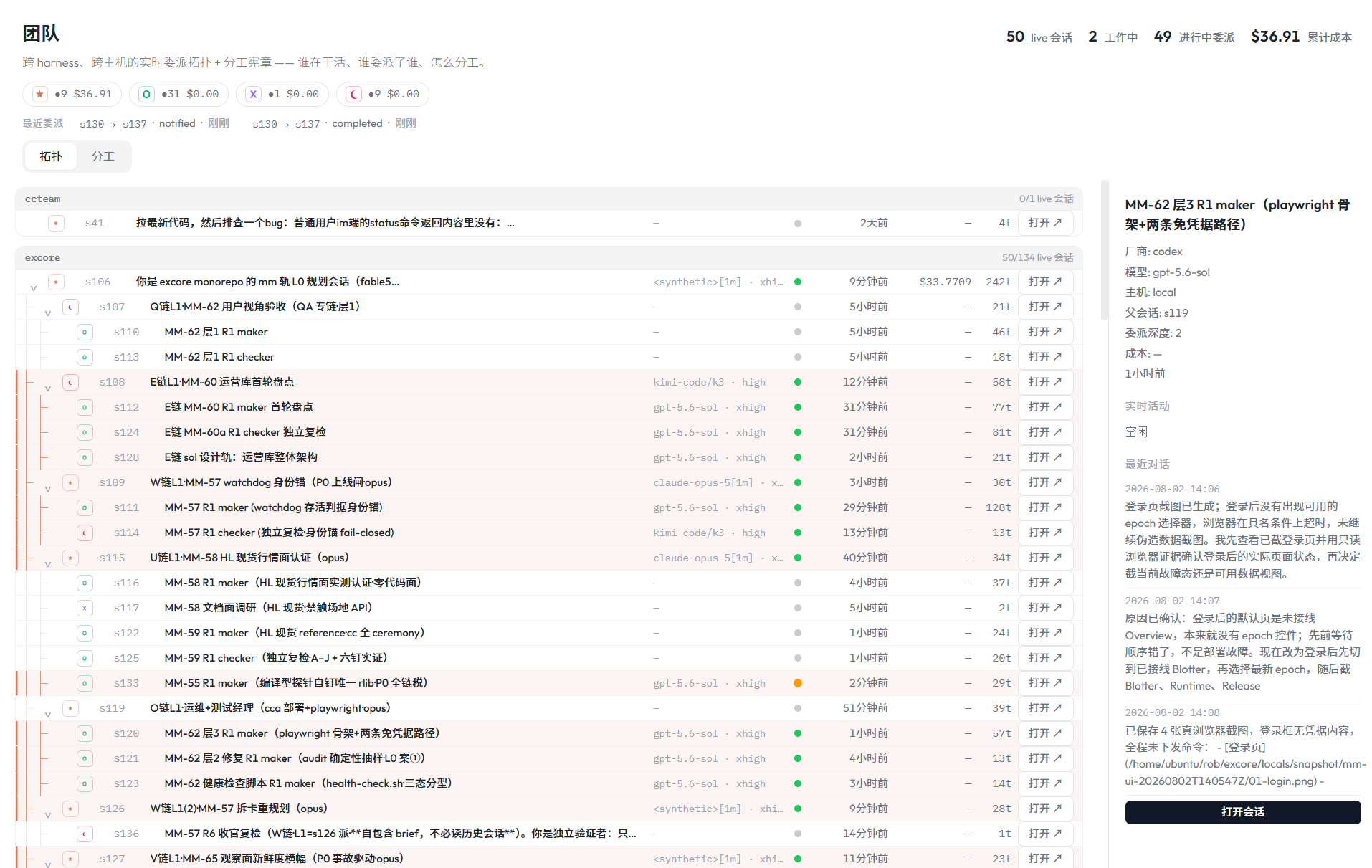Switch to the 拓扑 tab

(51, 156)
